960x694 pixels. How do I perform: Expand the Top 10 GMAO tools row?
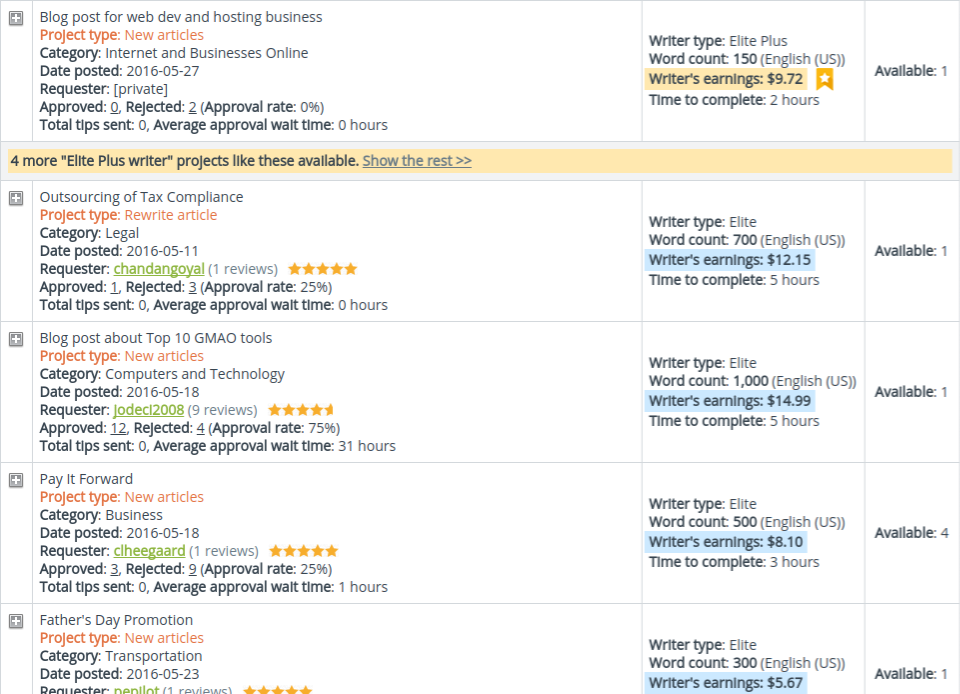[16, 339]
